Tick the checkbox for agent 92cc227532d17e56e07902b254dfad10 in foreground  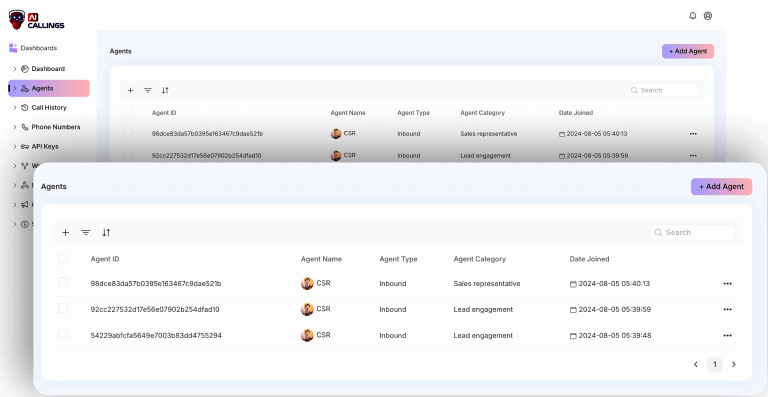[x=63, y=308]
